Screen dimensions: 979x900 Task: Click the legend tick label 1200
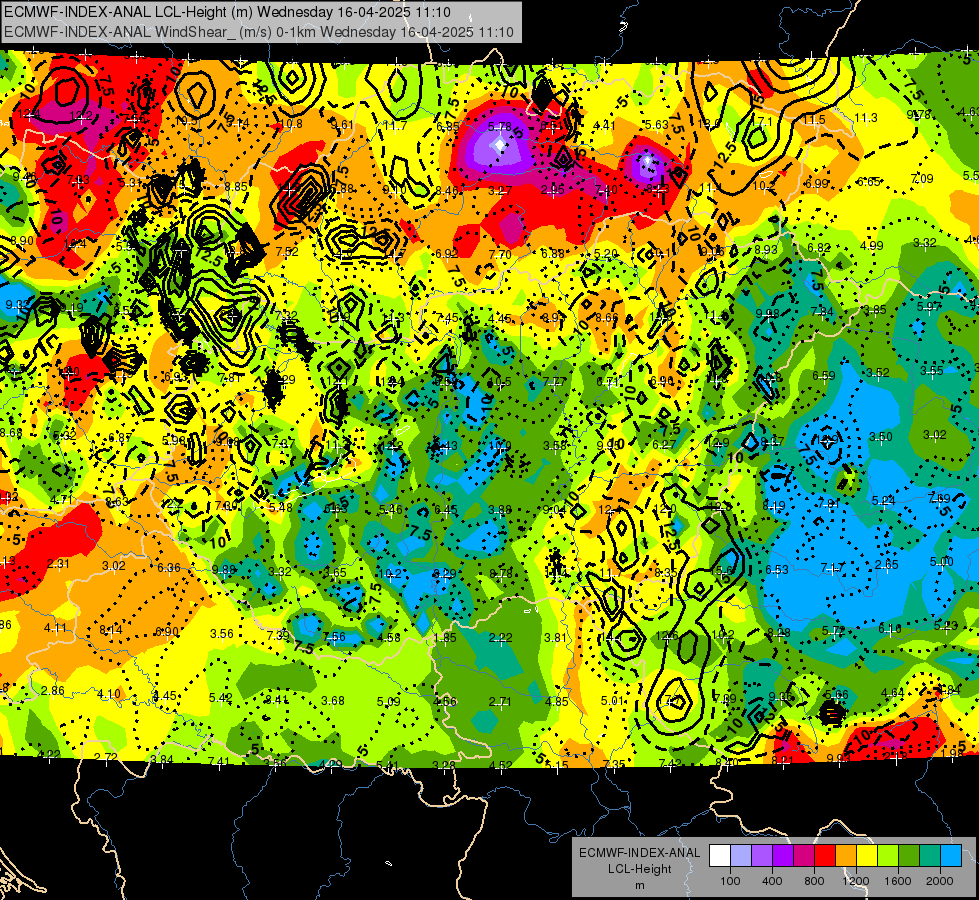pos(856,881)
